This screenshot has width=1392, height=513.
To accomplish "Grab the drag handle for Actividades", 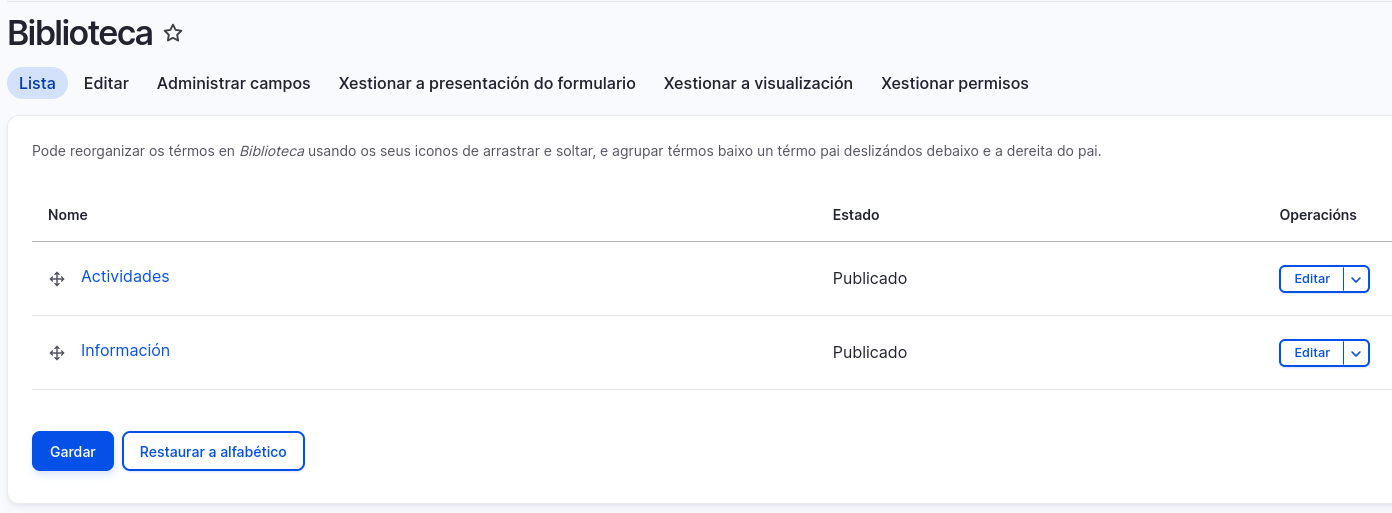I will (57, 279).
